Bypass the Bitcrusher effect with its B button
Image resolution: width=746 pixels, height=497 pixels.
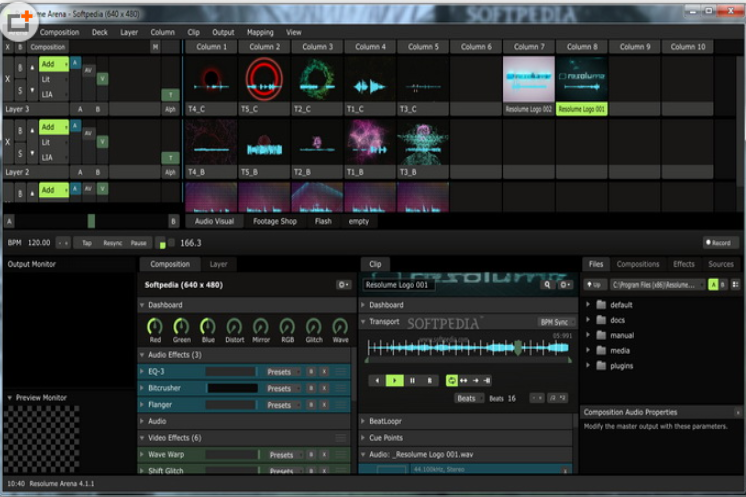tap(311, 389)
